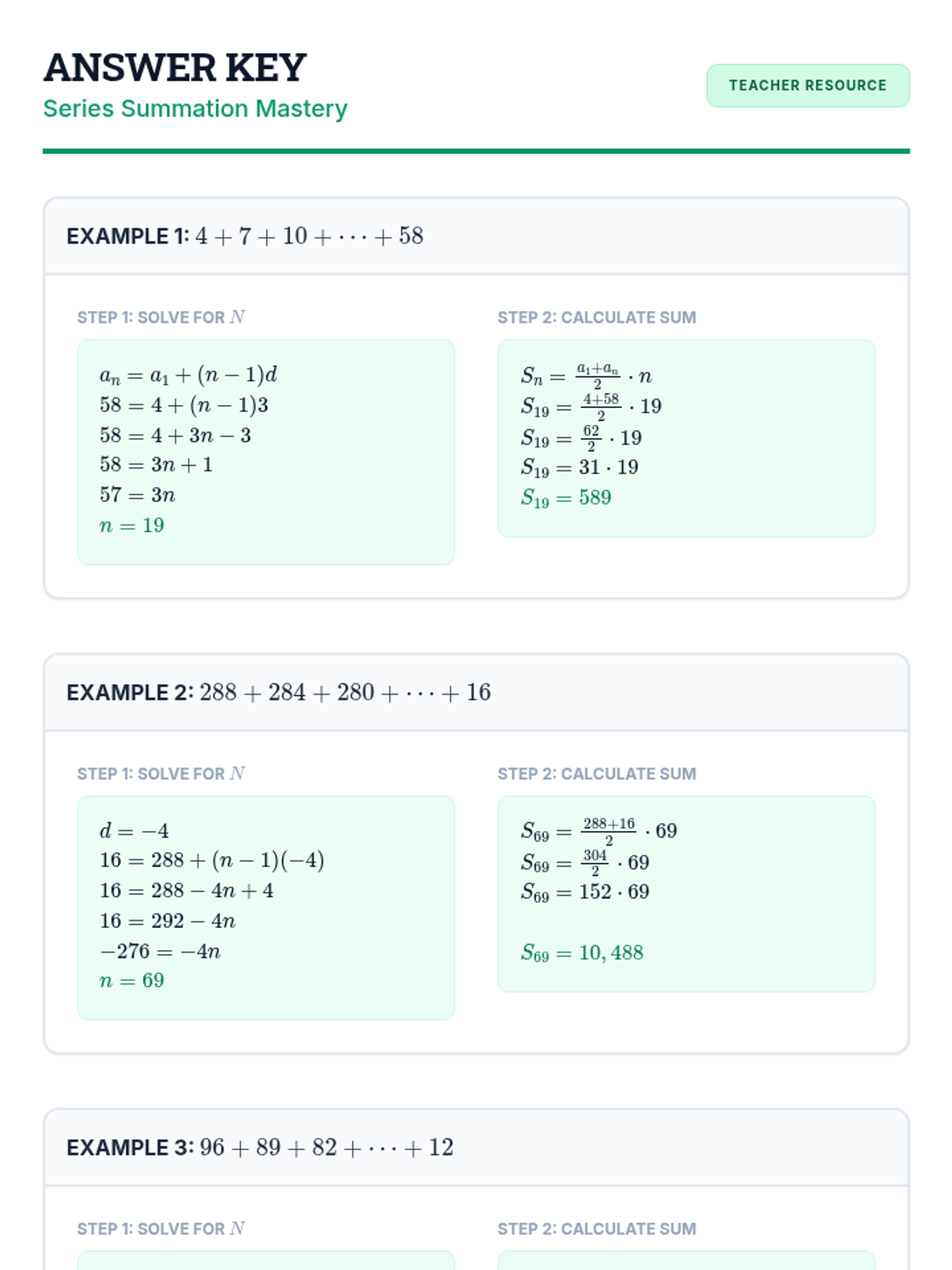Click the S69 = 152 · 69 line
Screen dimensions: 952x1270
(585, 892)
